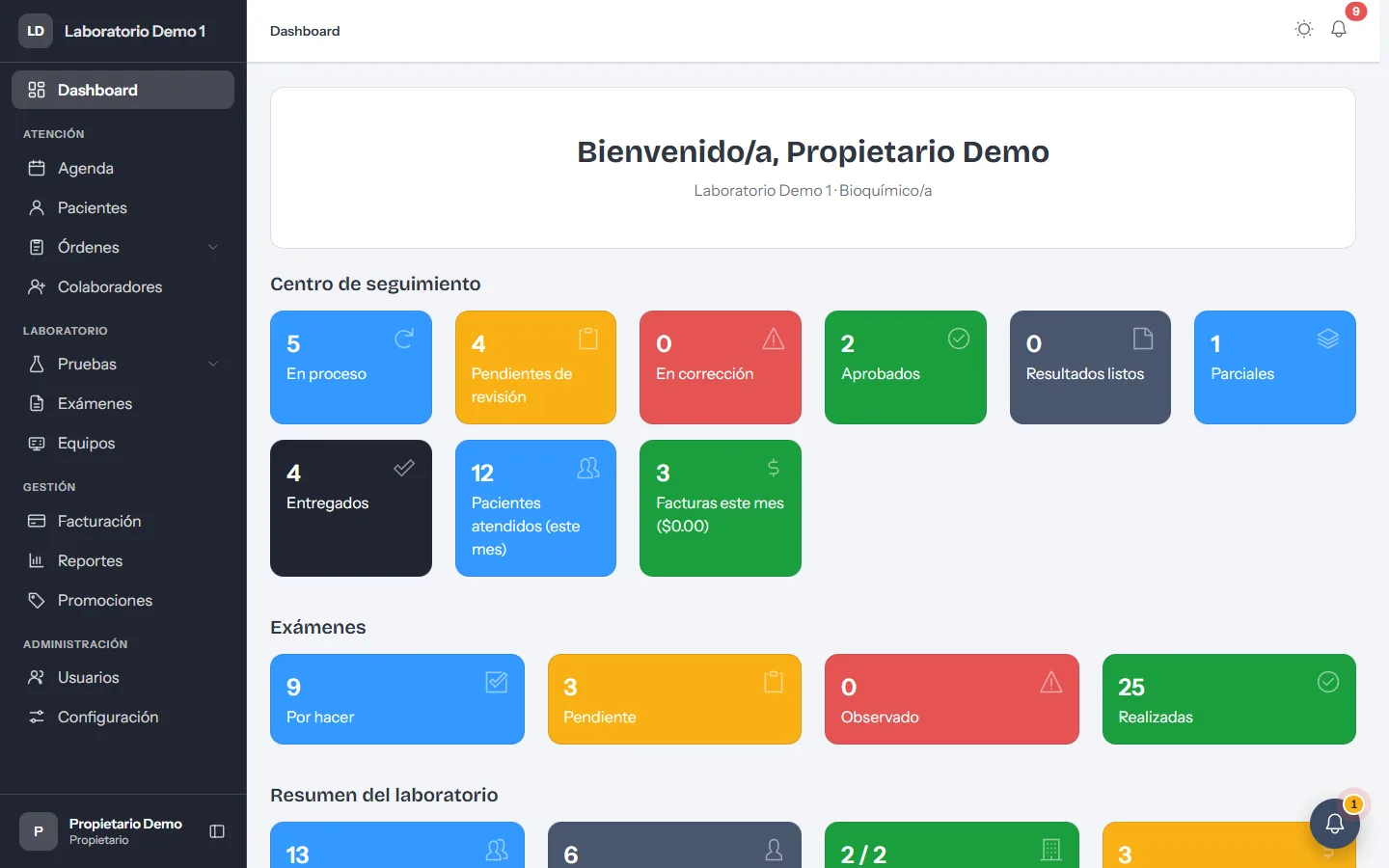Collapse the sidebar panel icon
This screenshot has width=1389, height=868.
217,831
